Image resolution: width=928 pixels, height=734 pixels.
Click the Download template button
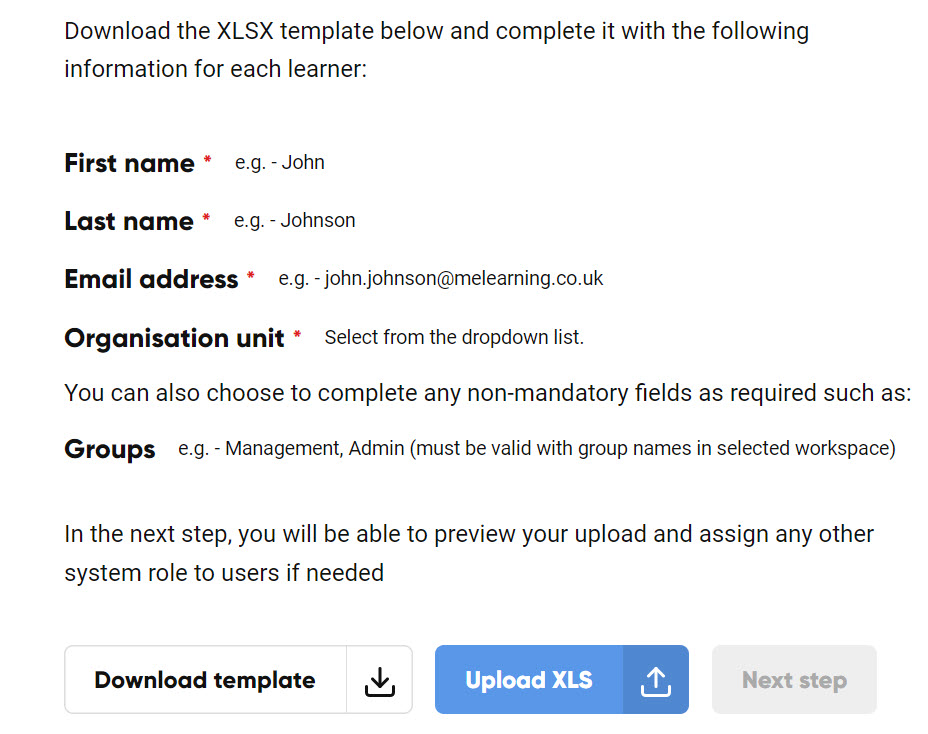coord(238,680)
